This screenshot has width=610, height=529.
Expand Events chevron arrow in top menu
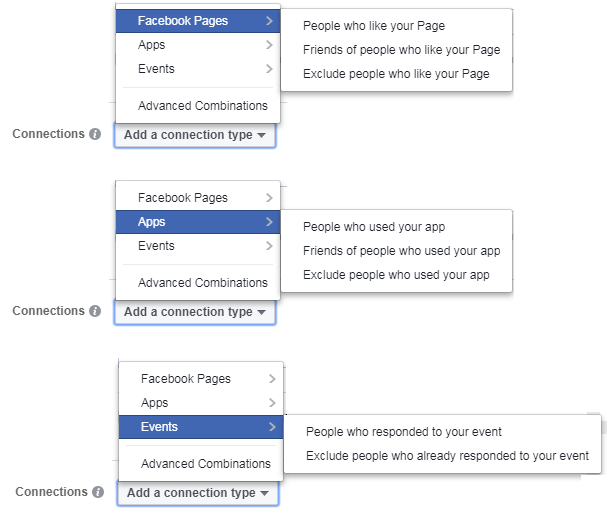(x=269, y=69)
